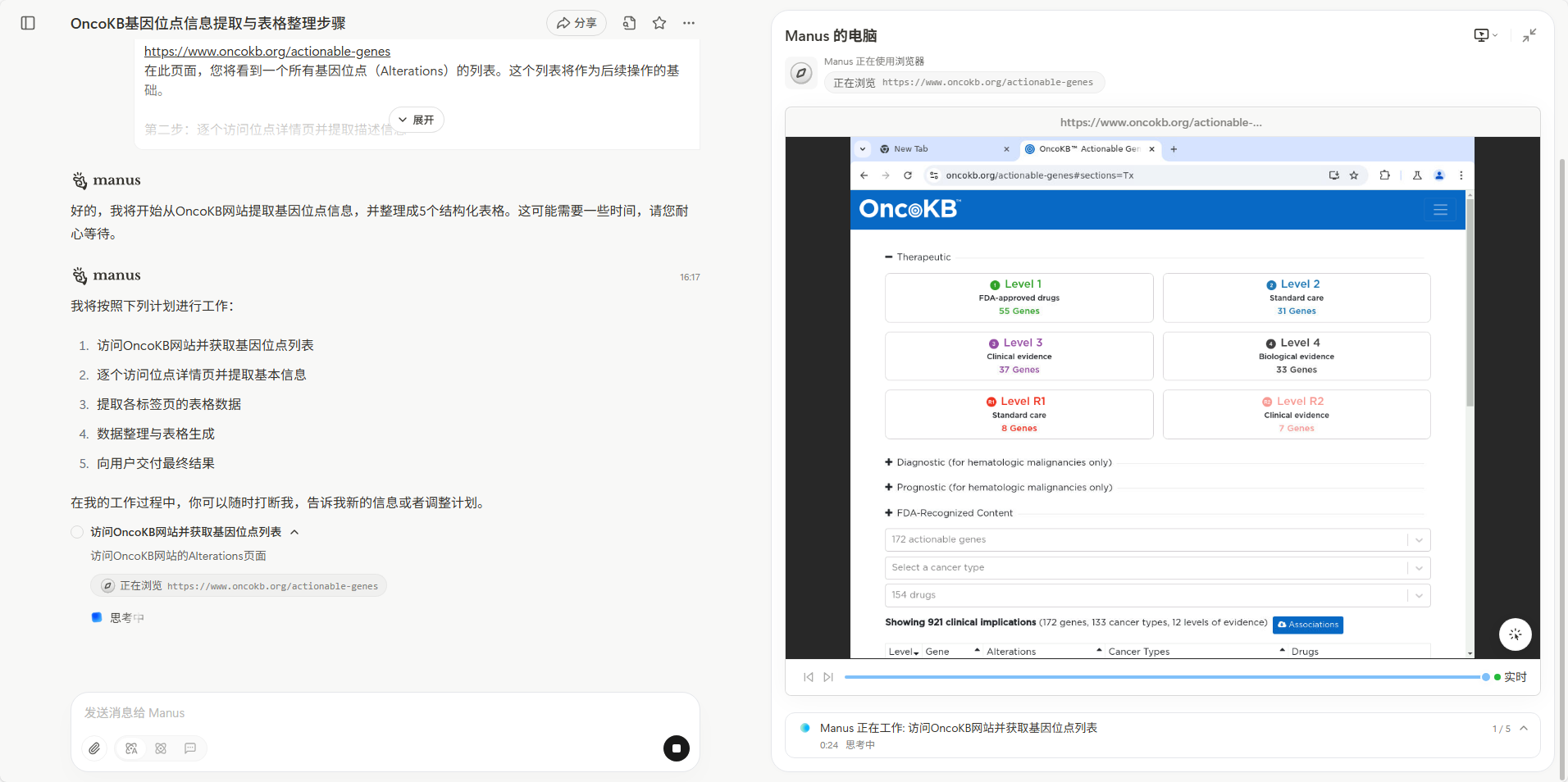Click the playback progress slider handle

(x=1486, y=677)
